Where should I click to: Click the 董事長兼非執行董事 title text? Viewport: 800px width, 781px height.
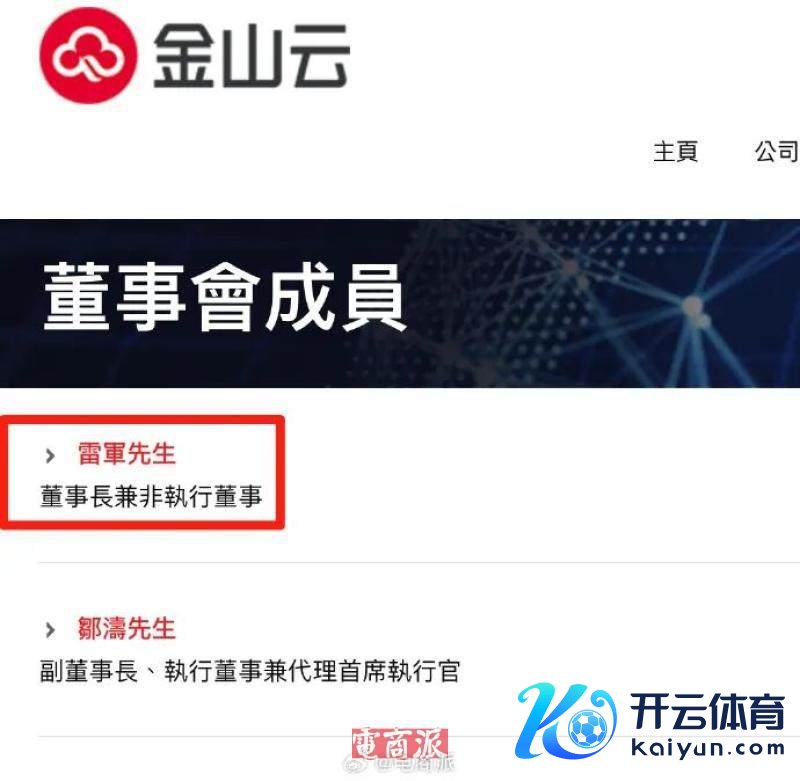click(151, 496)
